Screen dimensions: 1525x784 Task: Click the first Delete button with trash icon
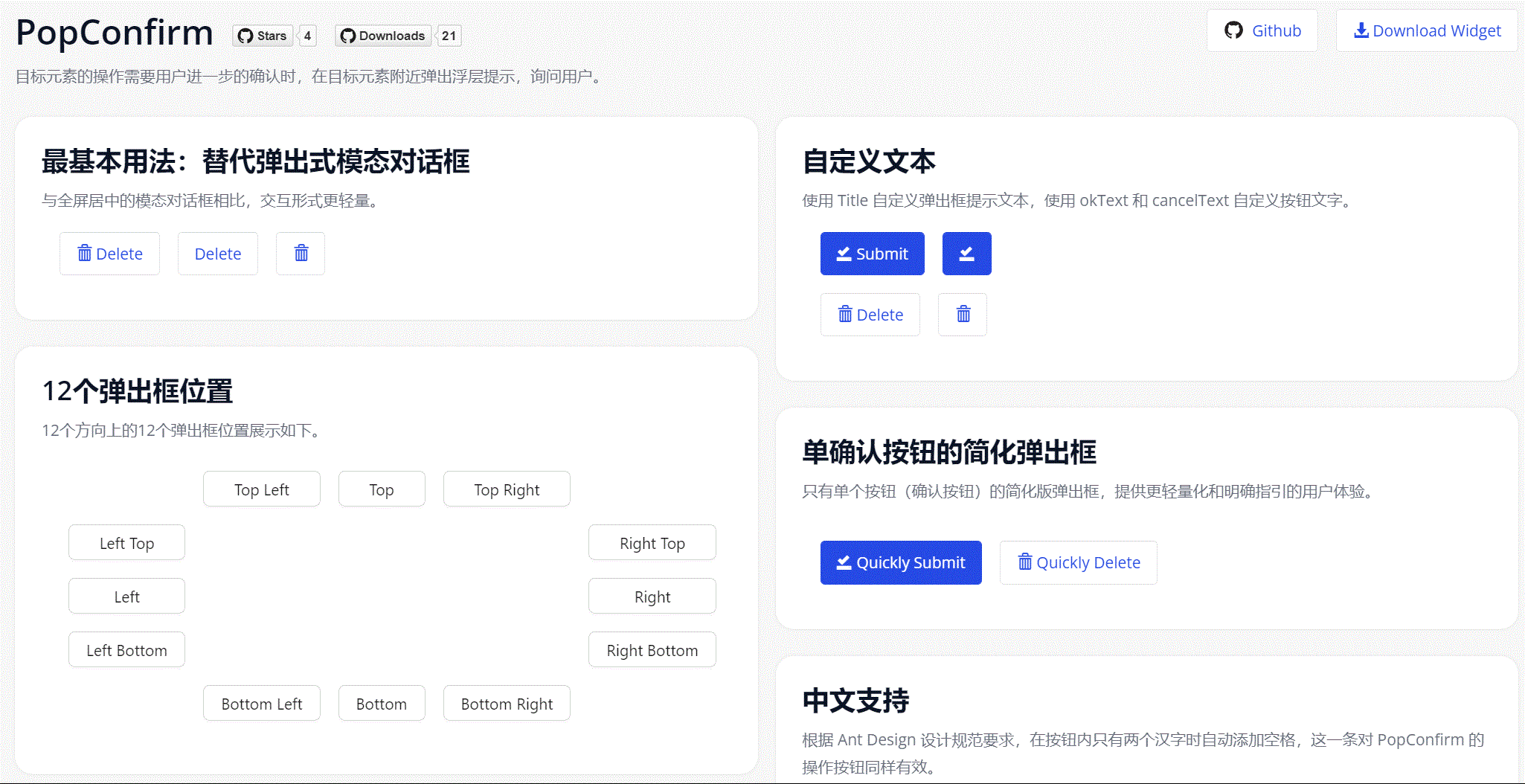(109, 253)
